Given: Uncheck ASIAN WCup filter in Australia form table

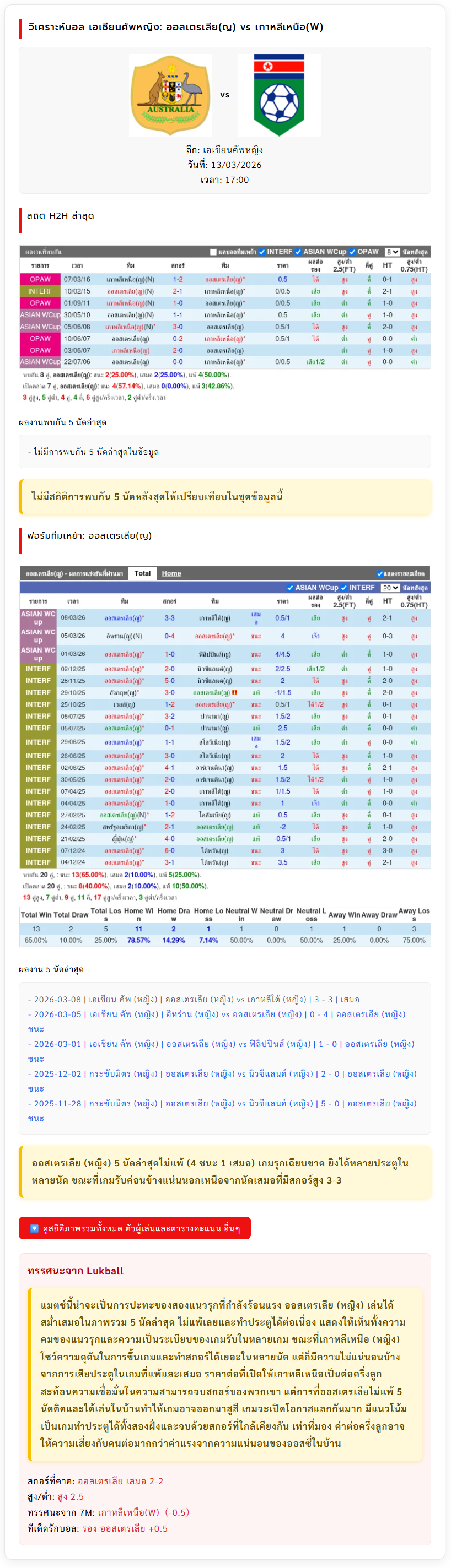Looking at the screenshot, I should pos(290,588).
